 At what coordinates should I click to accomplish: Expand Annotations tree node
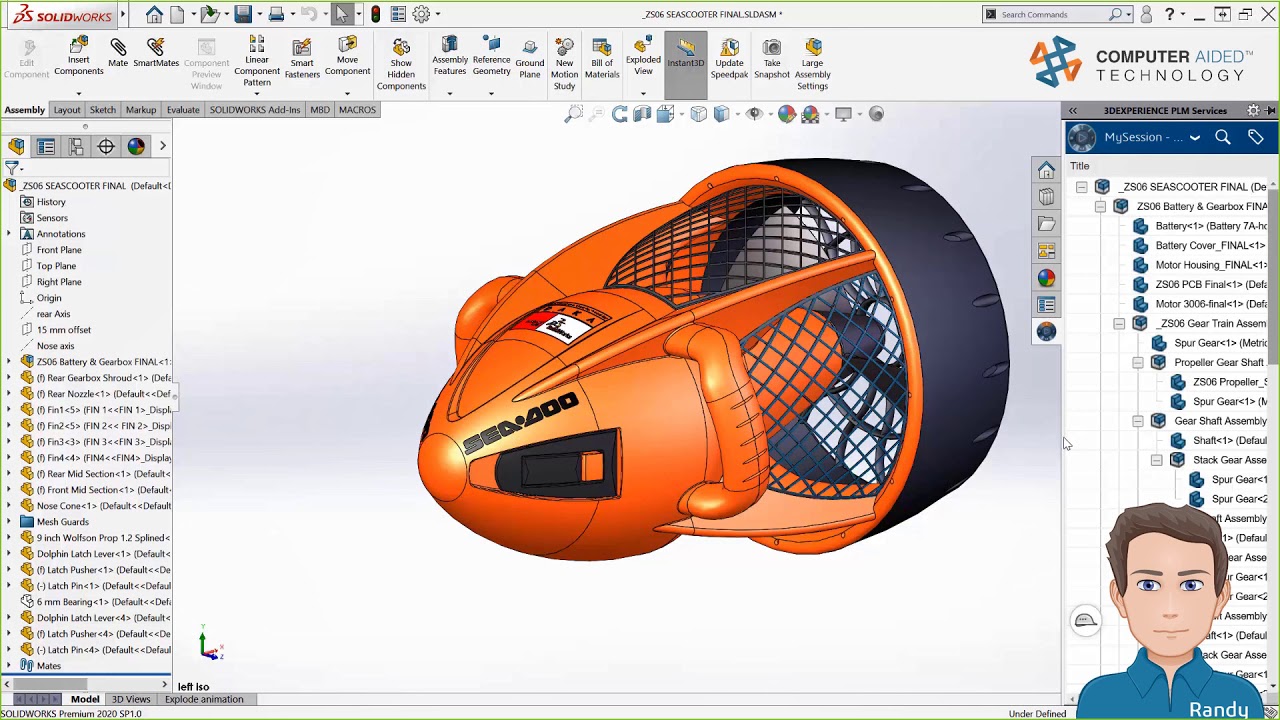(9, 233)
